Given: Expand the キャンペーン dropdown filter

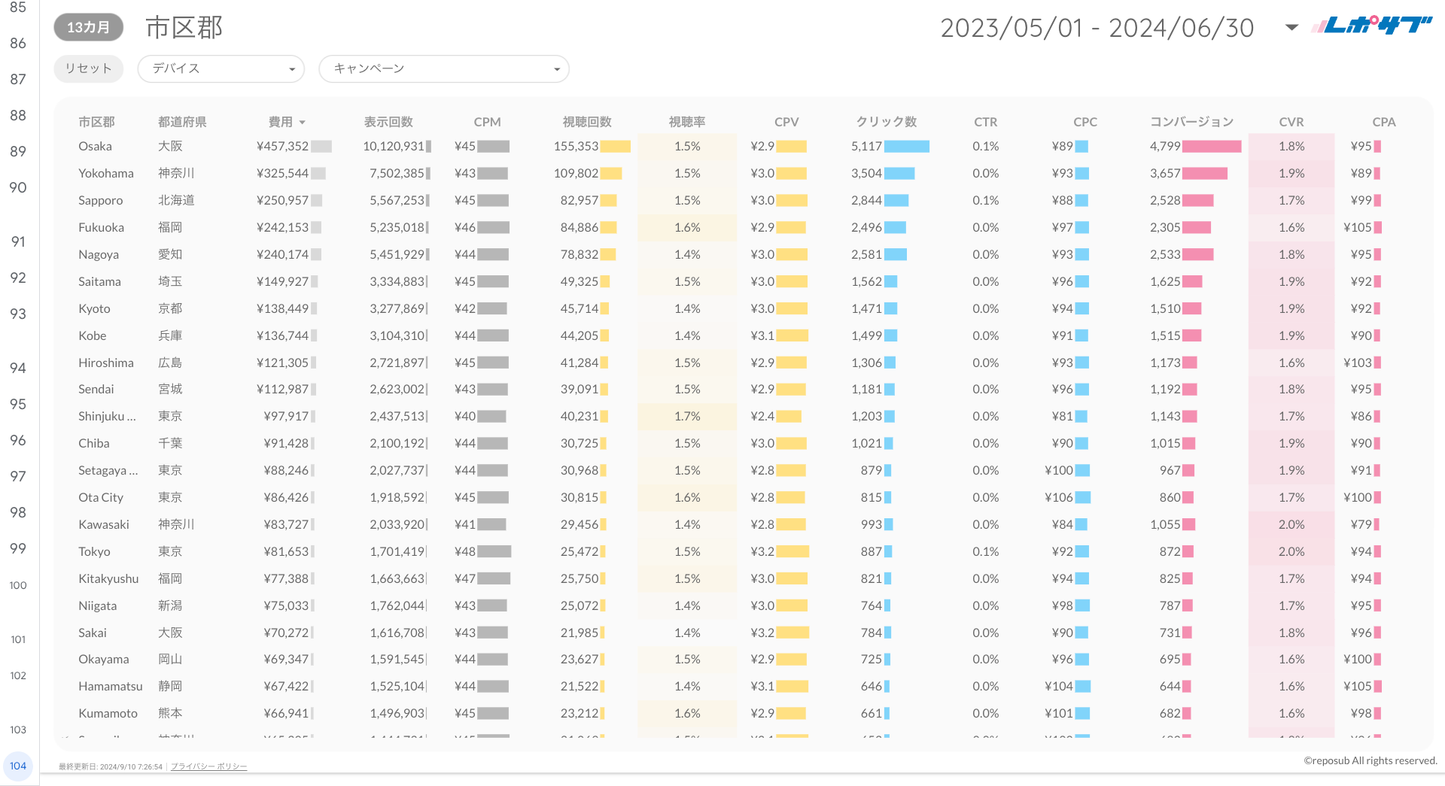Looking at the screenshot, I should coord(443,69).
